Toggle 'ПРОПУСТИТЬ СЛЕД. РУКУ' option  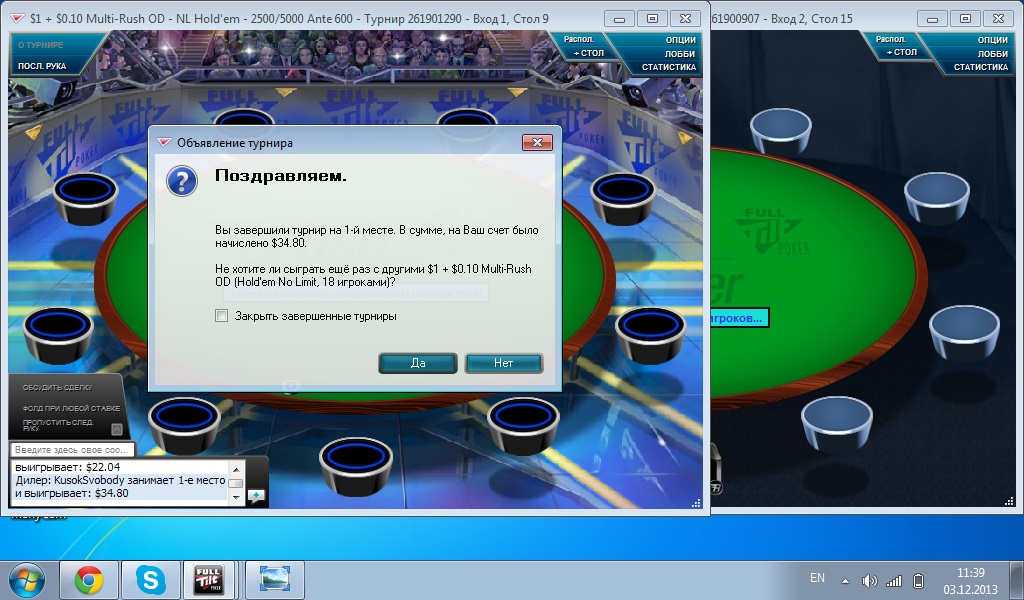pyautogui.click(x=59, y=425)
